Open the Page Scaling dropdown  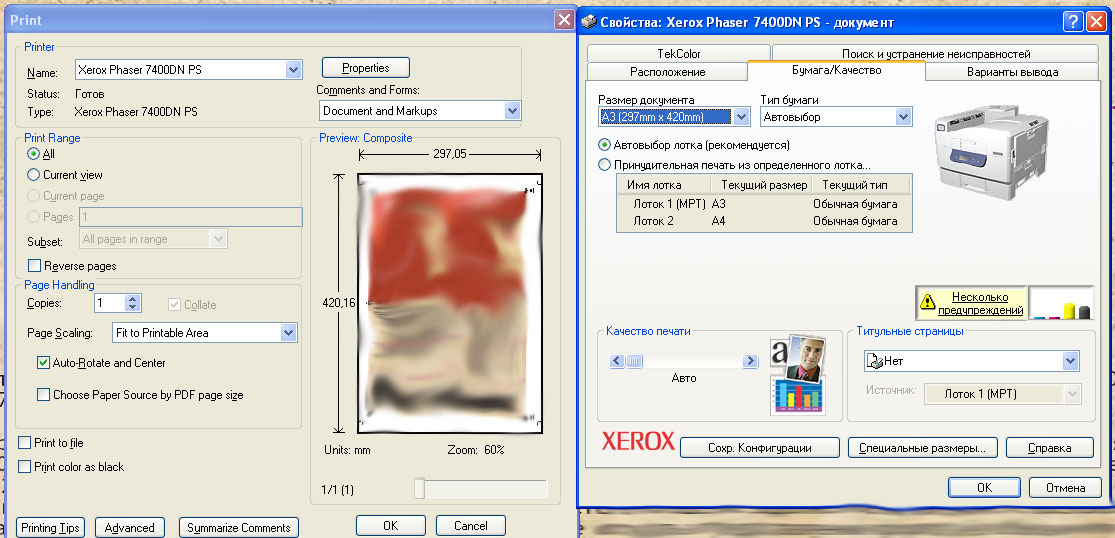[x=288, y=332]
